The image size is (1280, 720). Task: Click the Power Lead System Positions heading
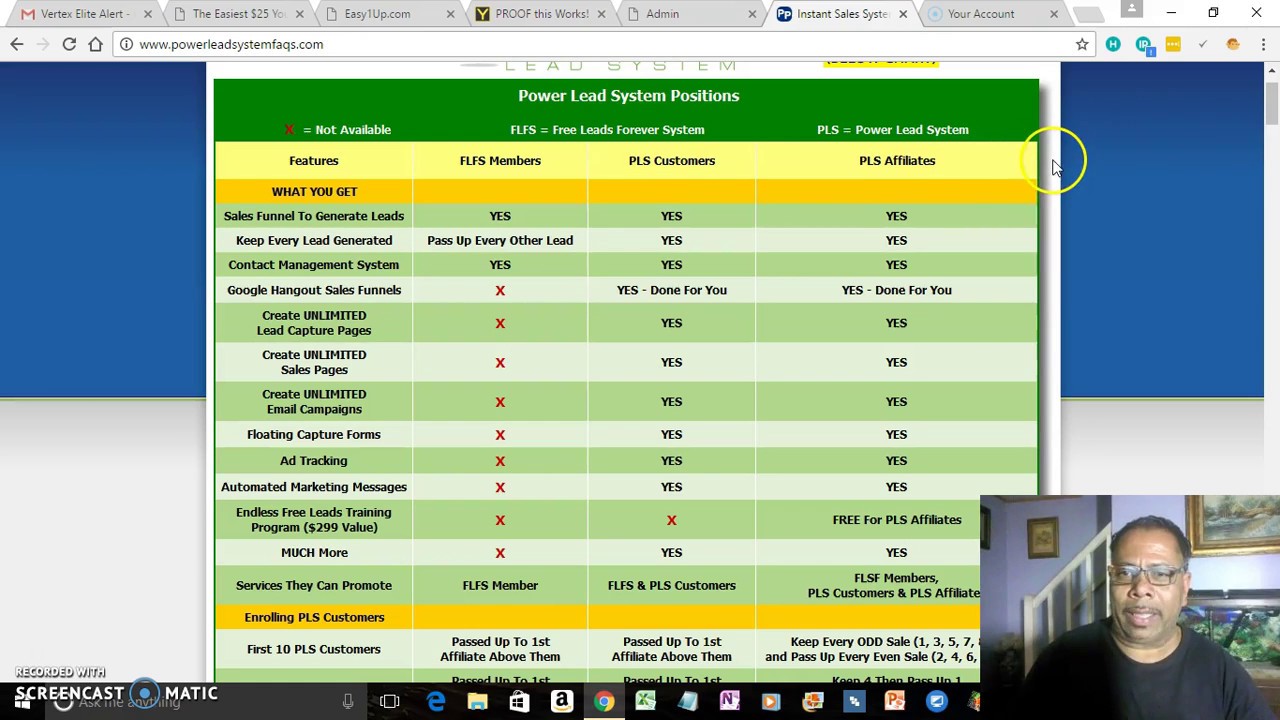coord(628,96)
